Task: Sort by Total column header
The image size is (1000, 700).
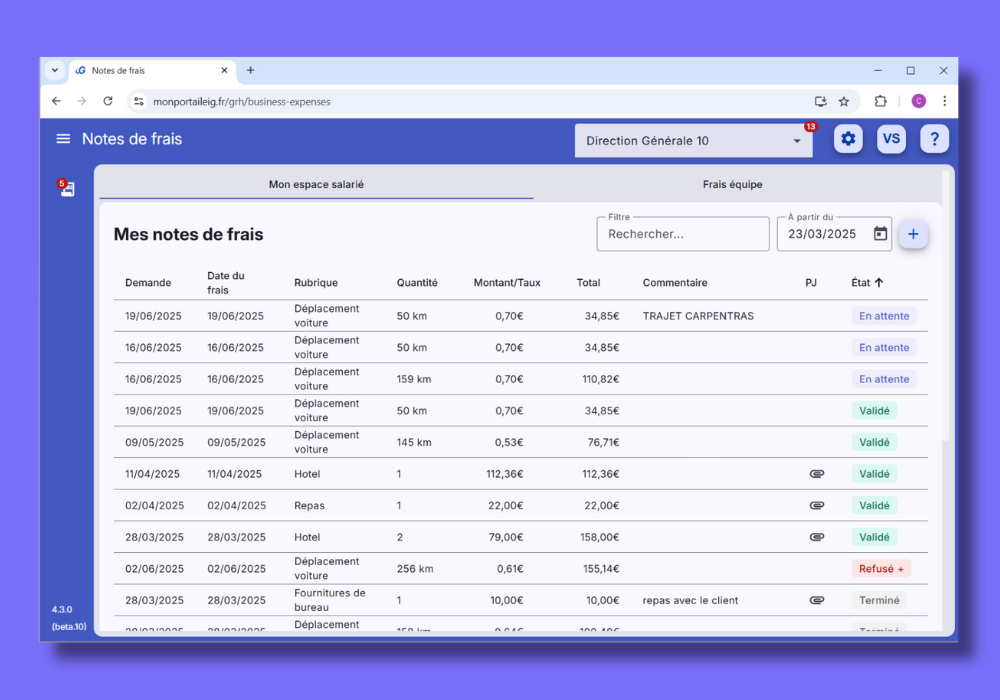Action: [588, 282]
